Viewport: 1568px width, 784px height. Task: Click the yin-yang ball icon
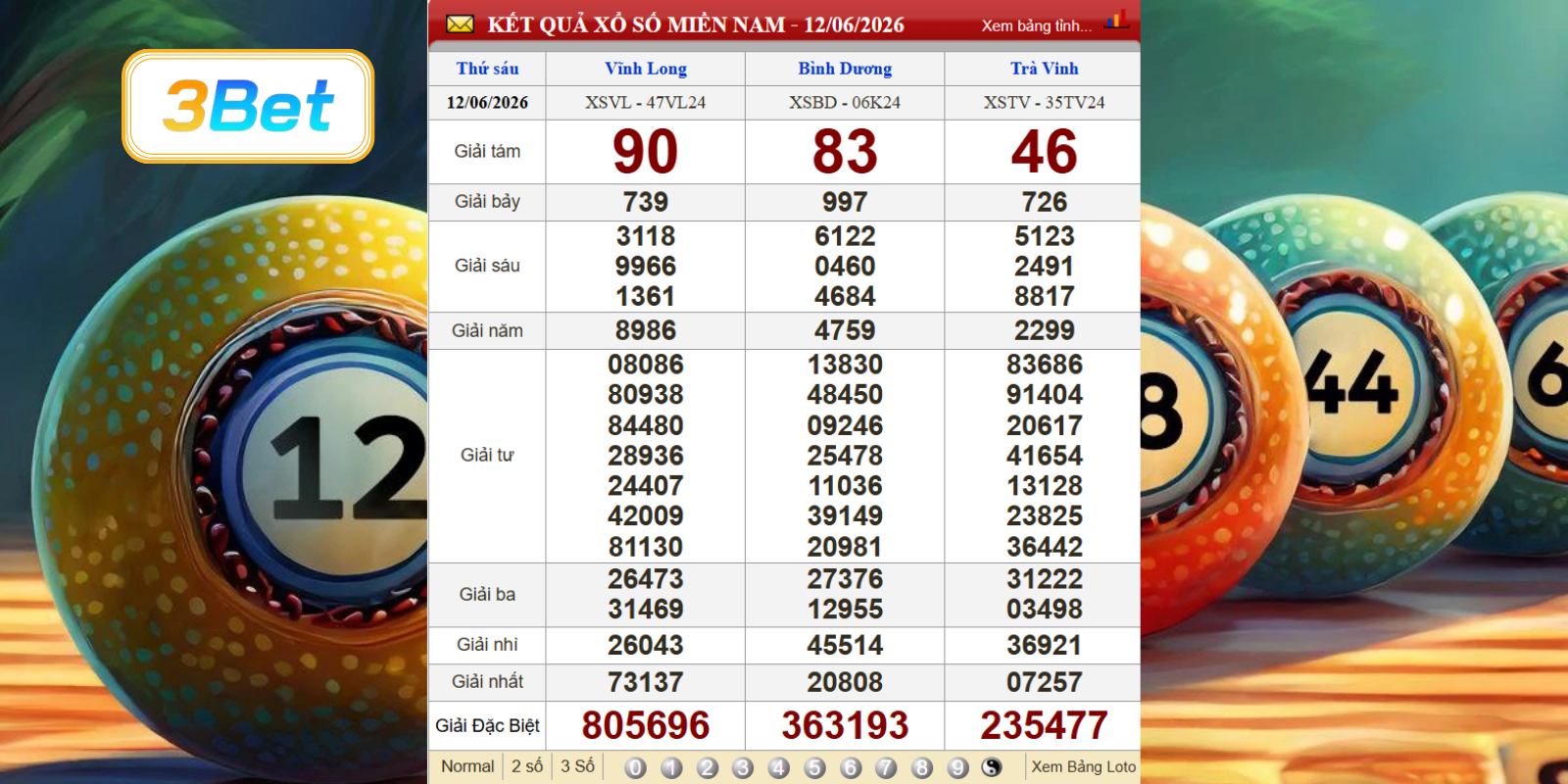point(992,767)
